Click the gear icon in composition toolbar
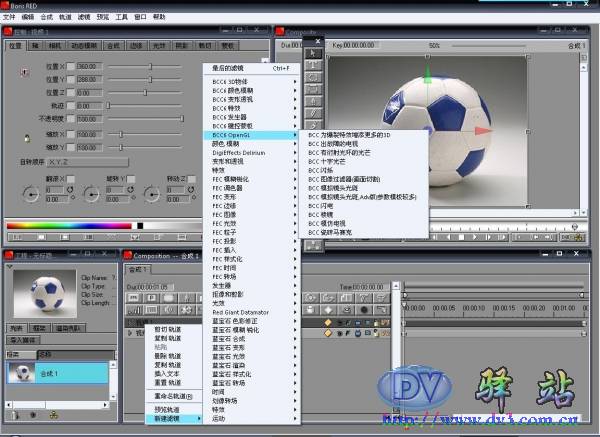 (186, 310)
